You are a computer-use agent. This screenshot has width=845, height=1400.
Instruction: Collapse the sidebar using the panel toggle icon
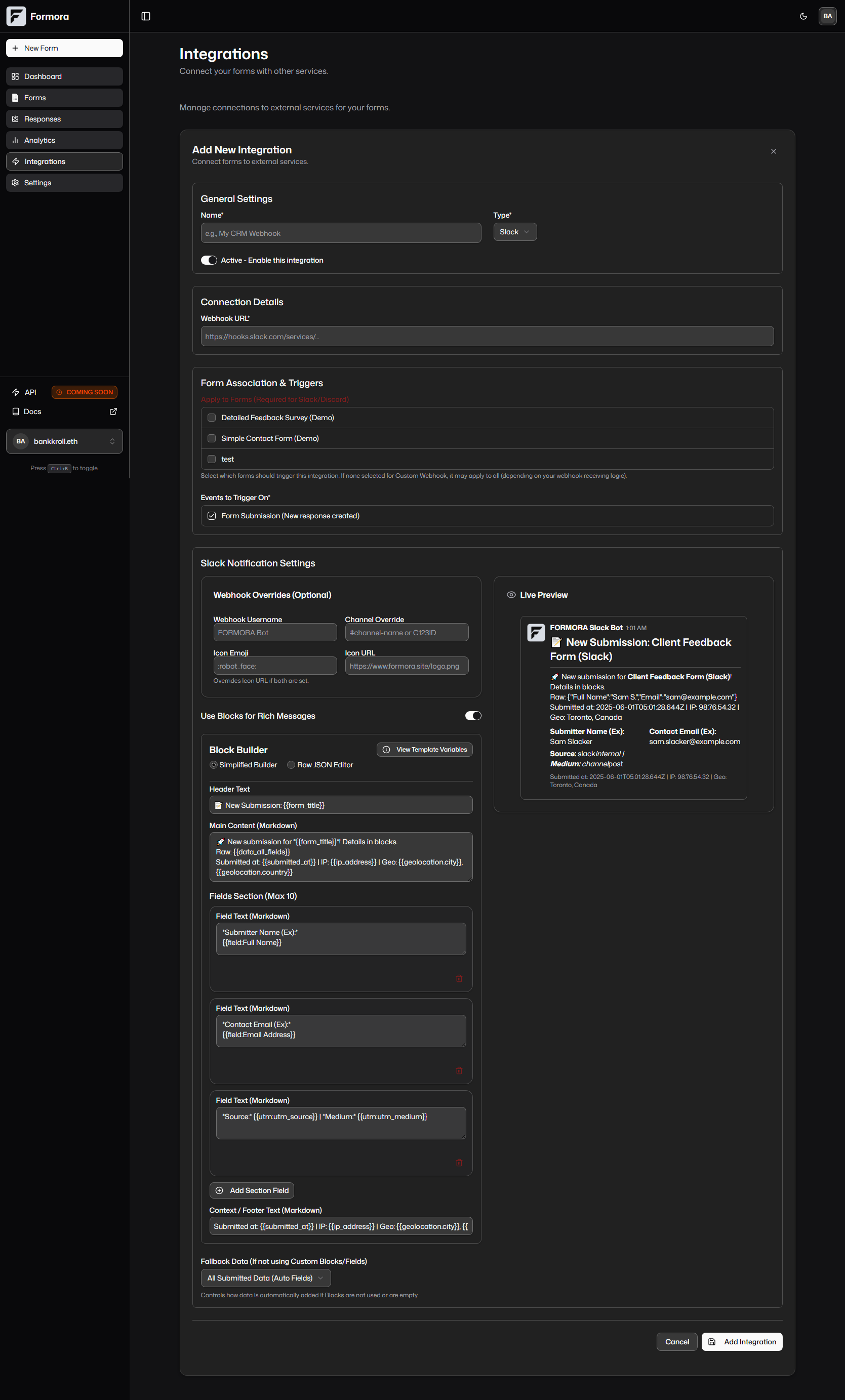pos(145,16)
